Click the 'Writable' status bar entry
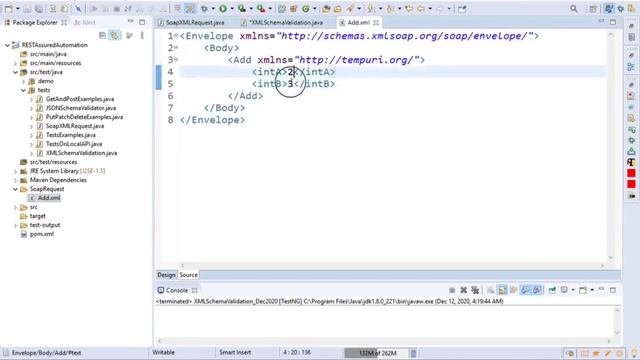Viewport: 640px width, 360px height. (x=164, y=352)
